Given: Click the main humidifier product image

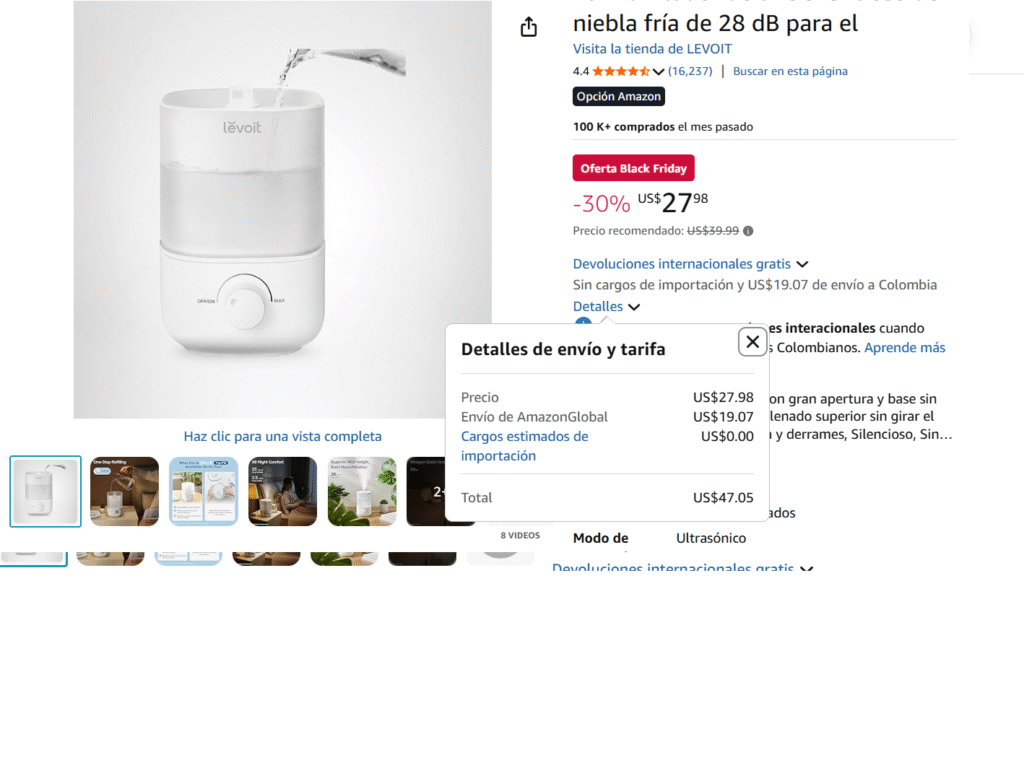Looking at the screenshot, I should click(282, 210).
